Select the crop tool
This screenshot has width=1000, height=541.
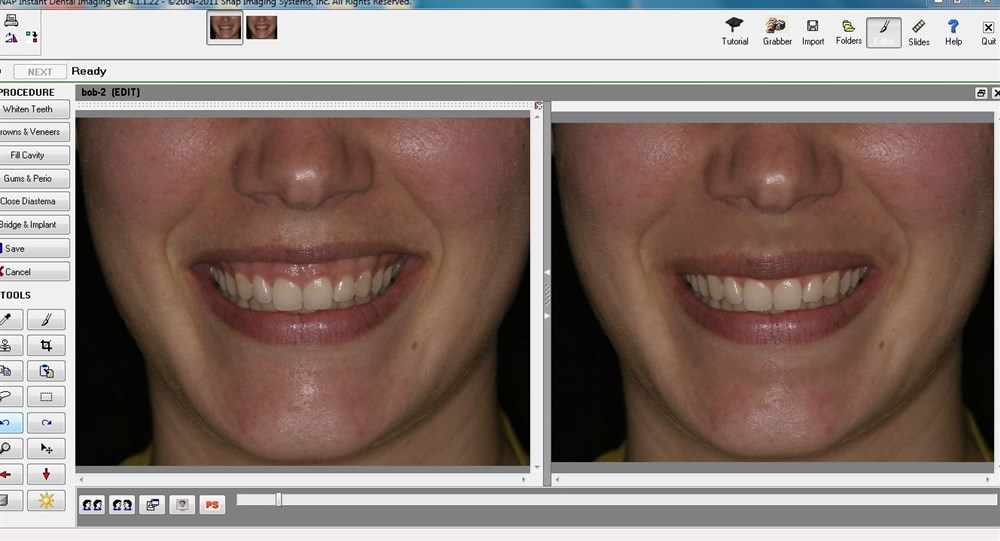click(x=46, y=345)
